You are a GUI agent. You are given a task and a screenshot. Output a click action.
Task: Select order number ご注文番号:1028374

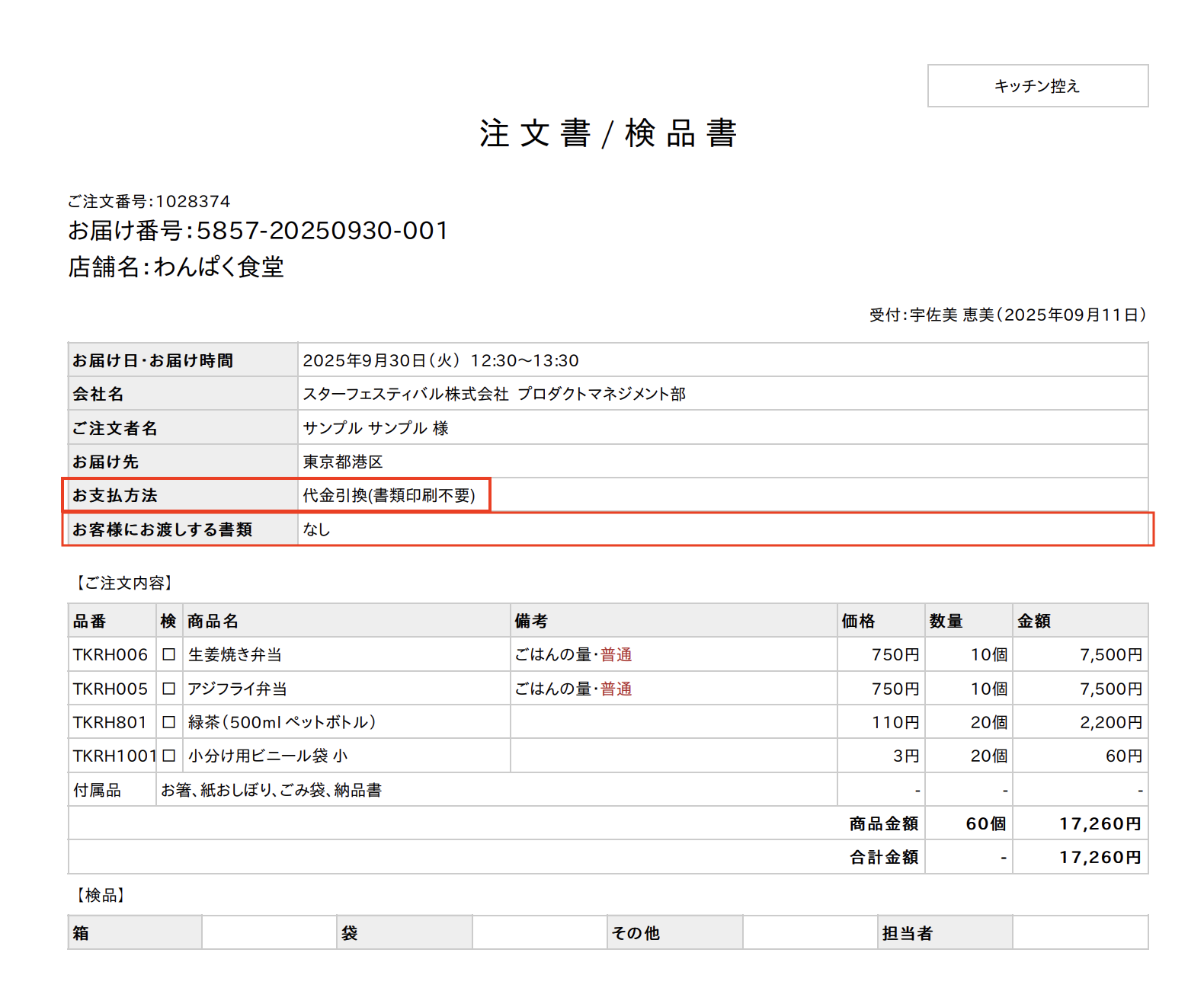coord(149,201)
